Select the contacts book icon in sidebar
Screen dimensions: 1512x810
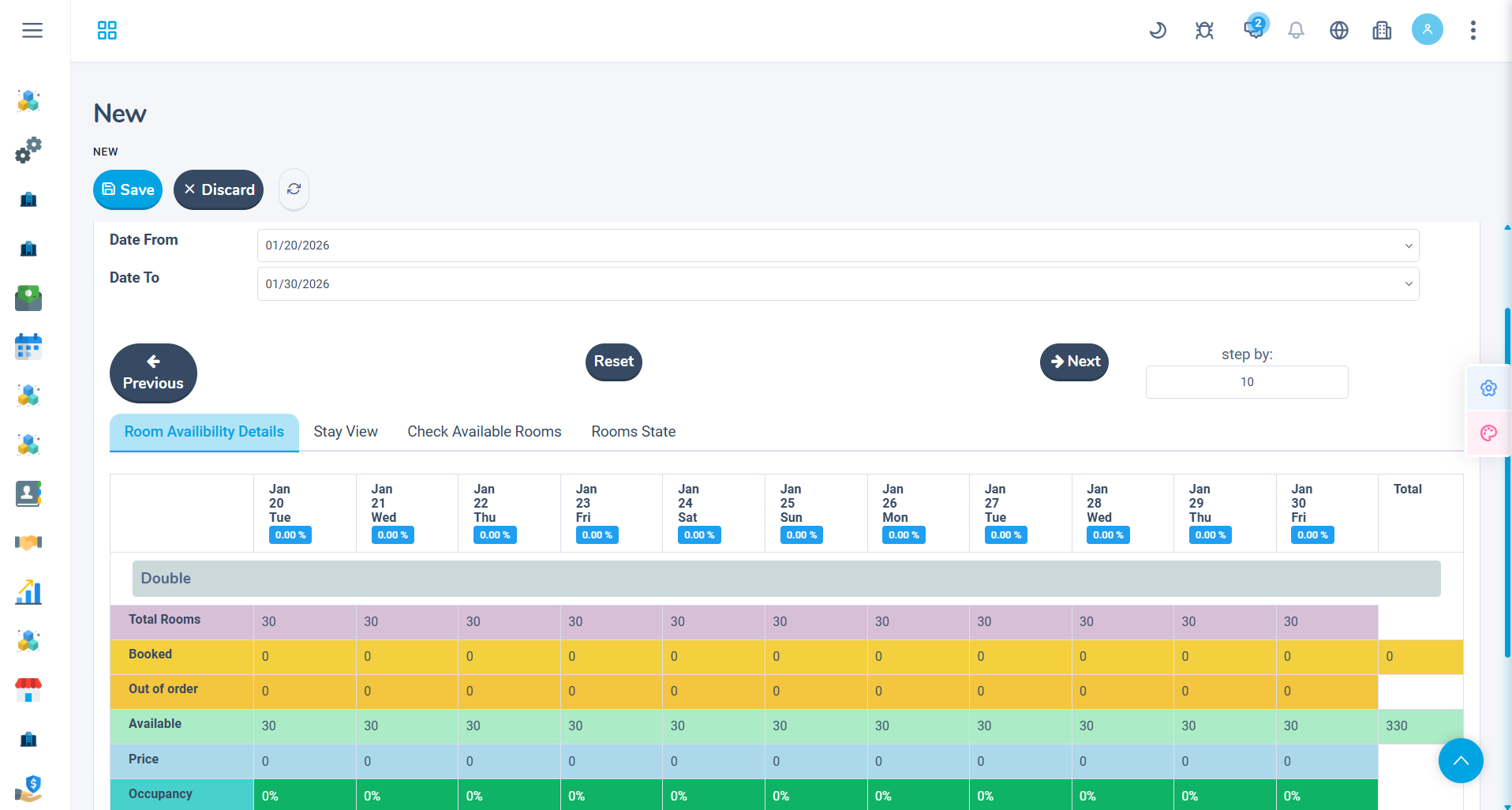point(28,493)
